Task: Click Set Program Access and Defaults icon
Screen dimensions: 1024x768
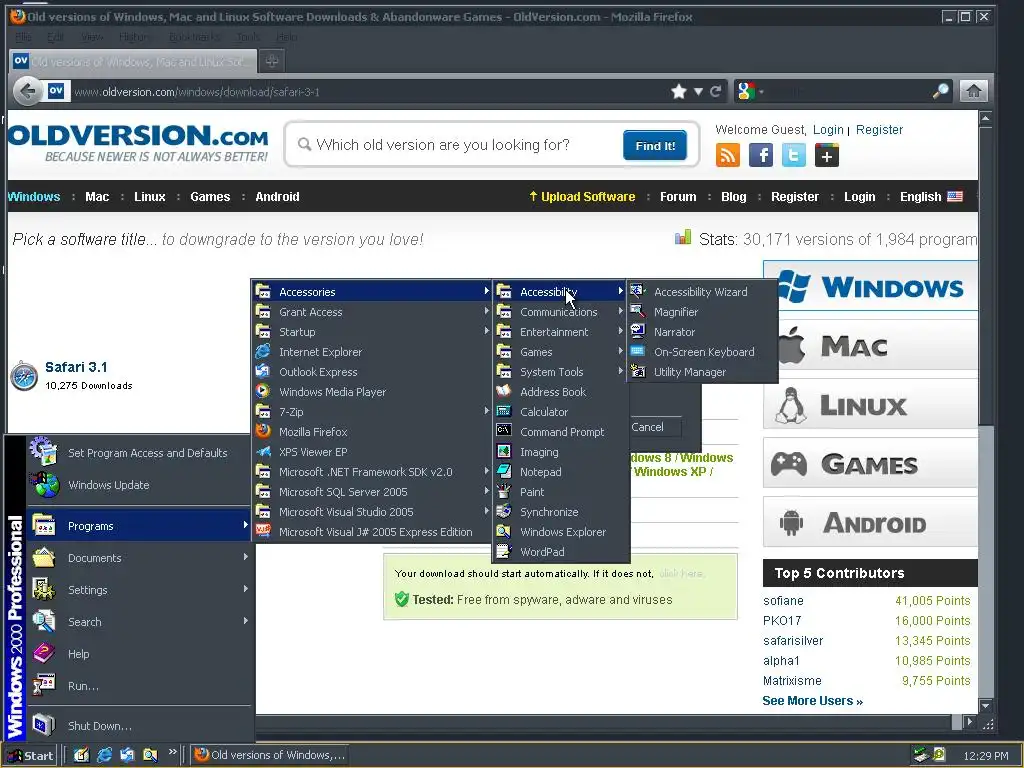Action: 44,451
